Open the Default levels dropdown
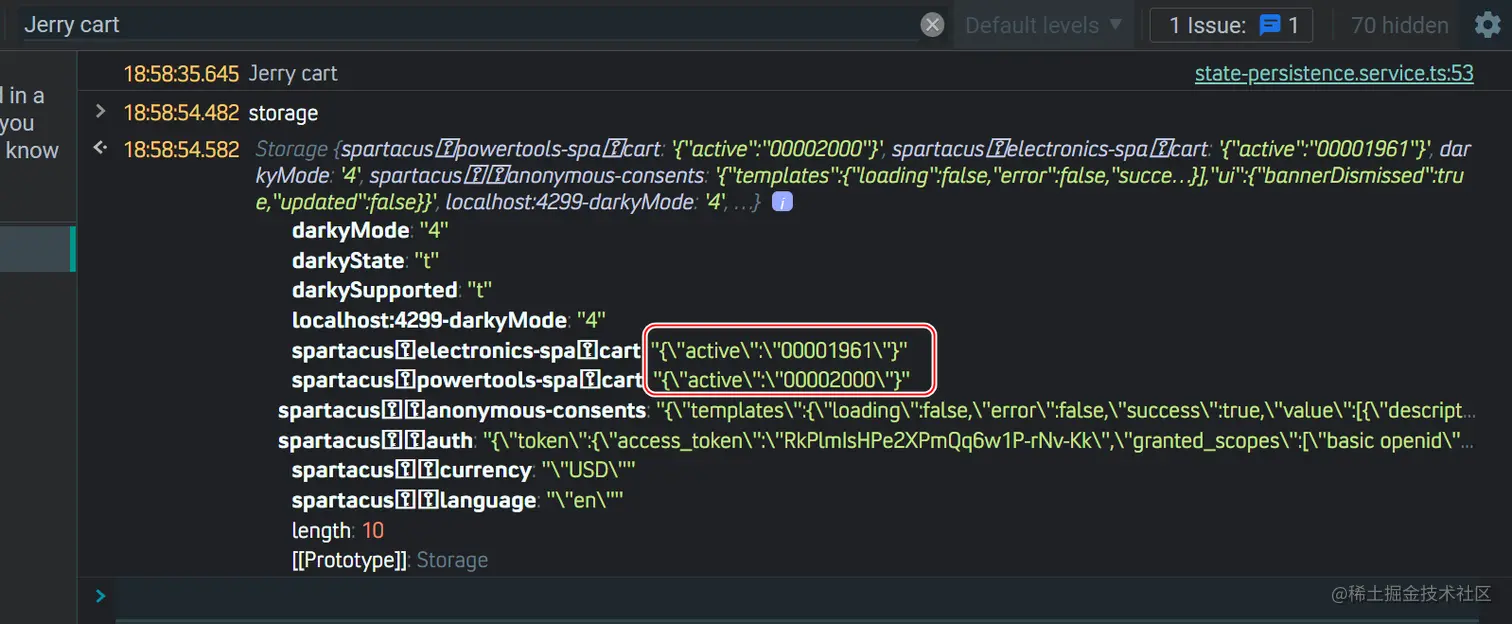 pos(1043,25)
